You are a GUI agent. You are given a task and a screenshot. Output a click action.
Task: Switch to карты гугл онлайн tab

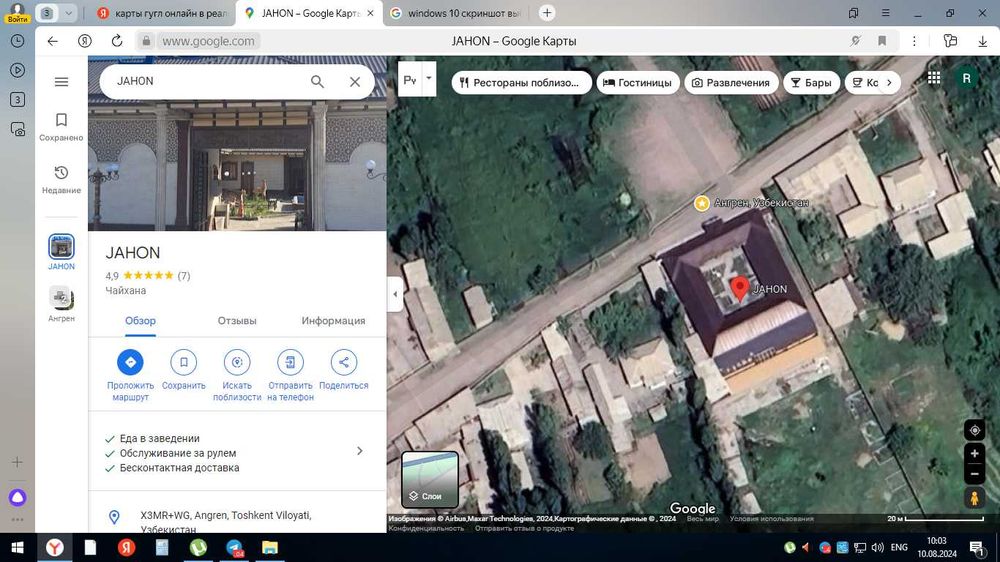pos(162,13)
